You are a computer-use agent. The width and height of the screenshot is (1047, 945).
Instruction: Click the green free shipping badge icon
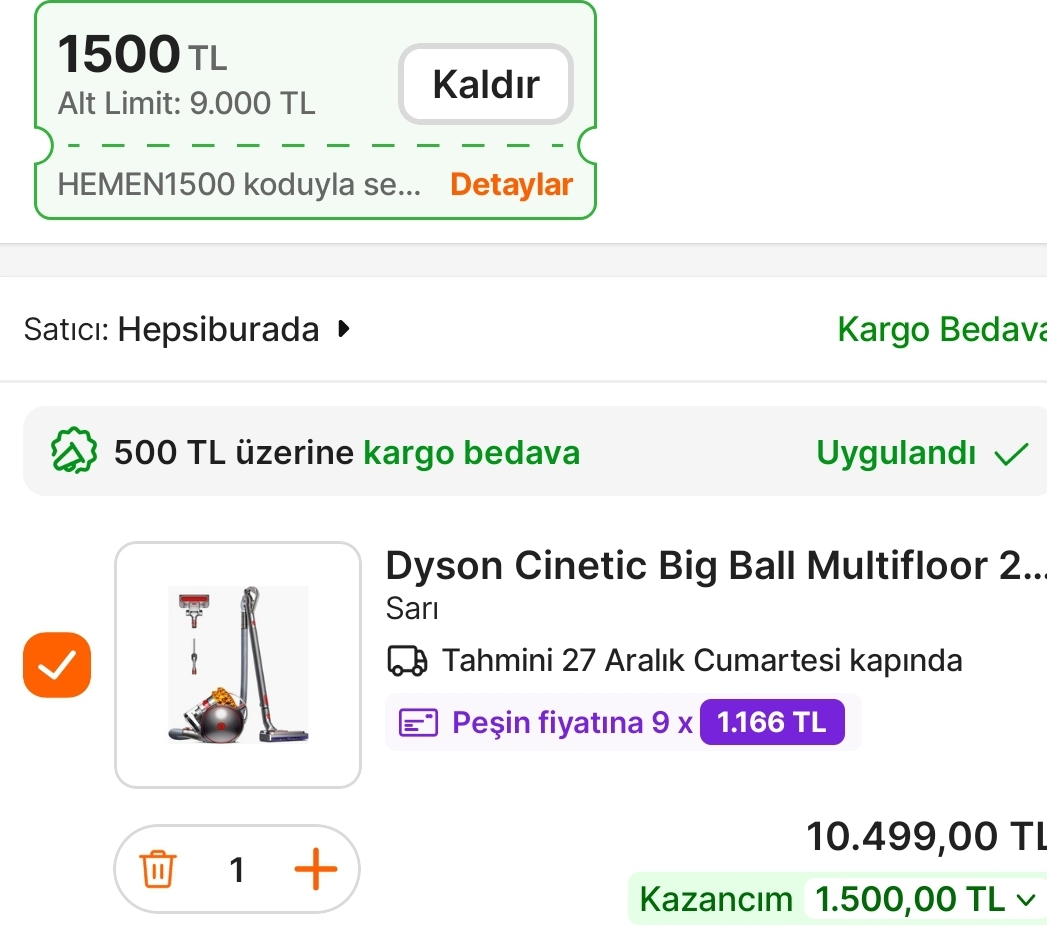[x=74, y=453]
